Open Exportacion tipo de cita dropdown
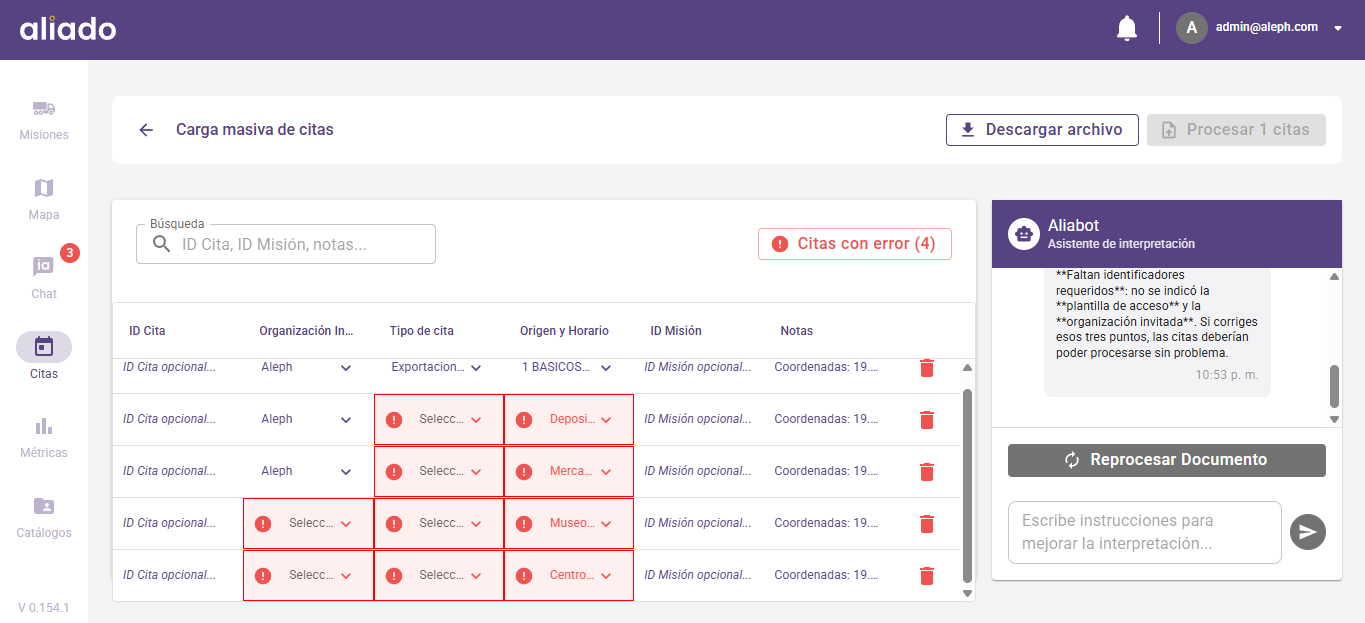Screen dimensions: 1365x623 click(437, 368)
